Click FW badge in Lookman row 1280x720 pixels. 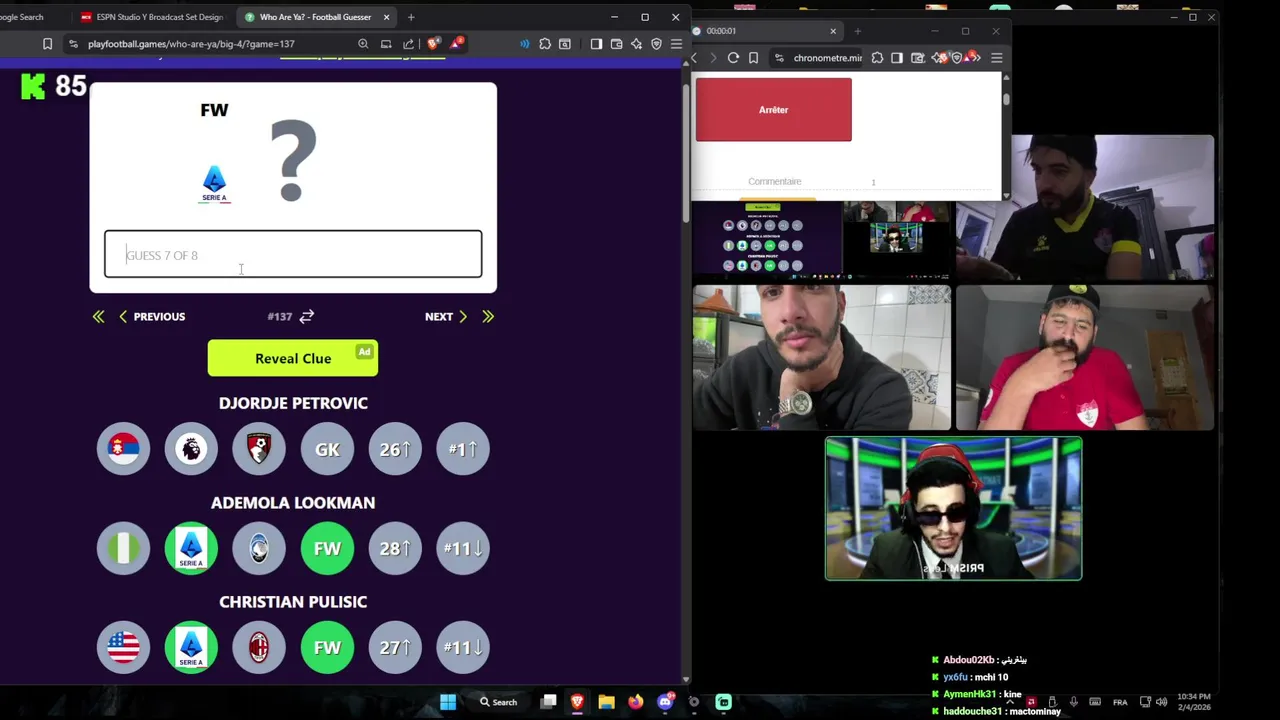click(x=327, y=548)
